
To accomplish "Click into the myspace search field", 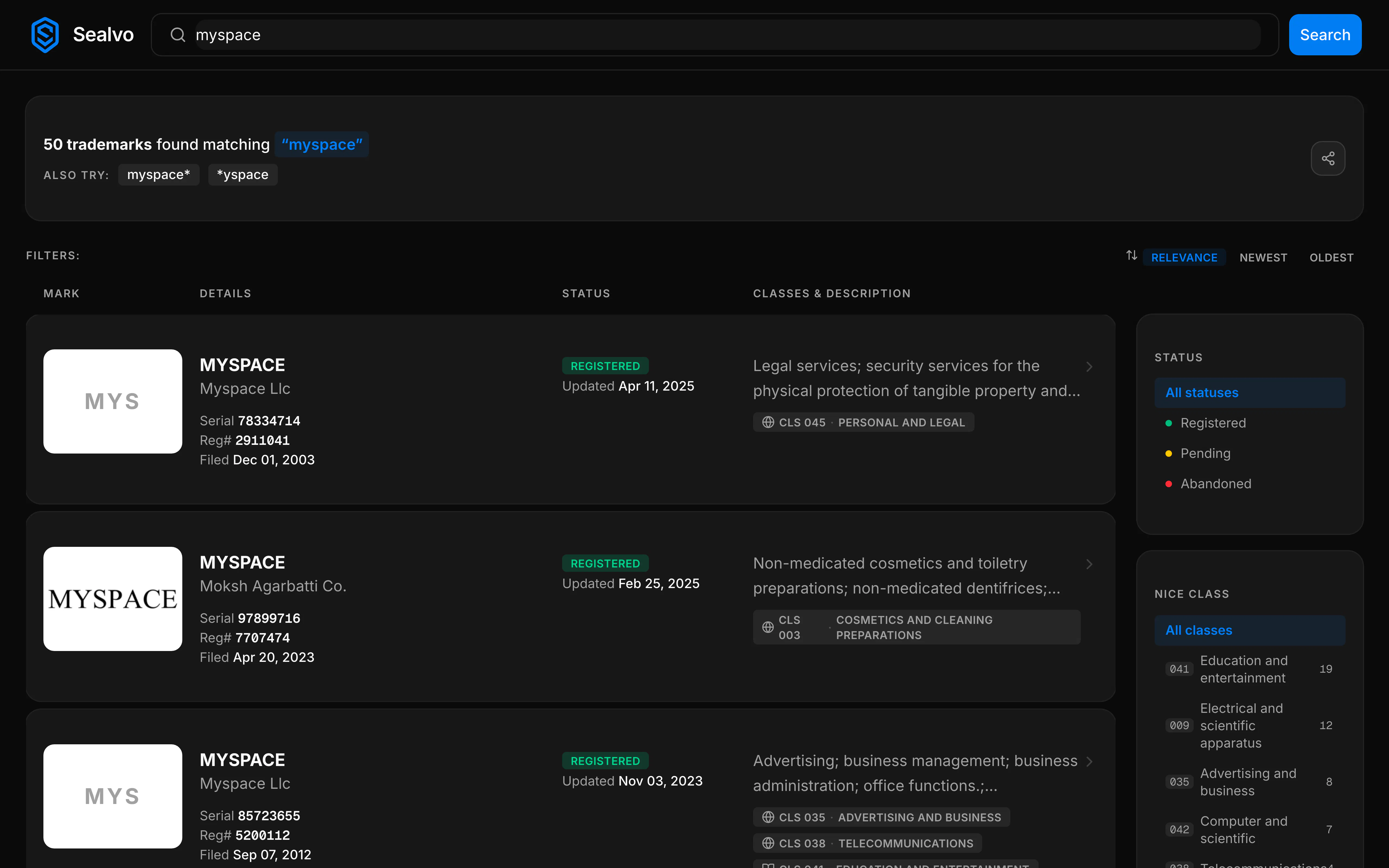I will (x=728, y=35).
